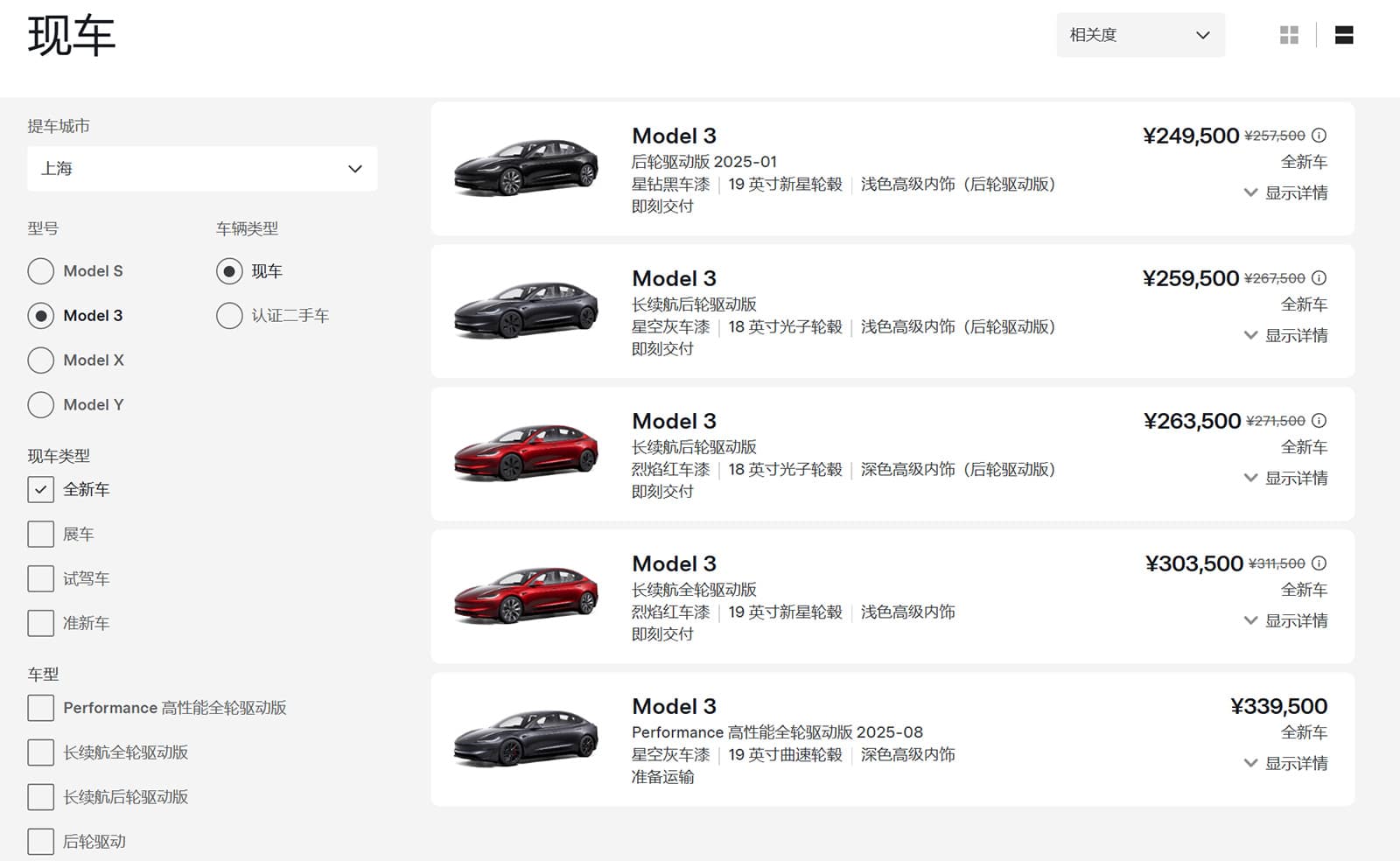The width and height of the screenshot is (1400, 861).
Task: Open the 相关度 sort dropdown
Action: coord(1141,35)
